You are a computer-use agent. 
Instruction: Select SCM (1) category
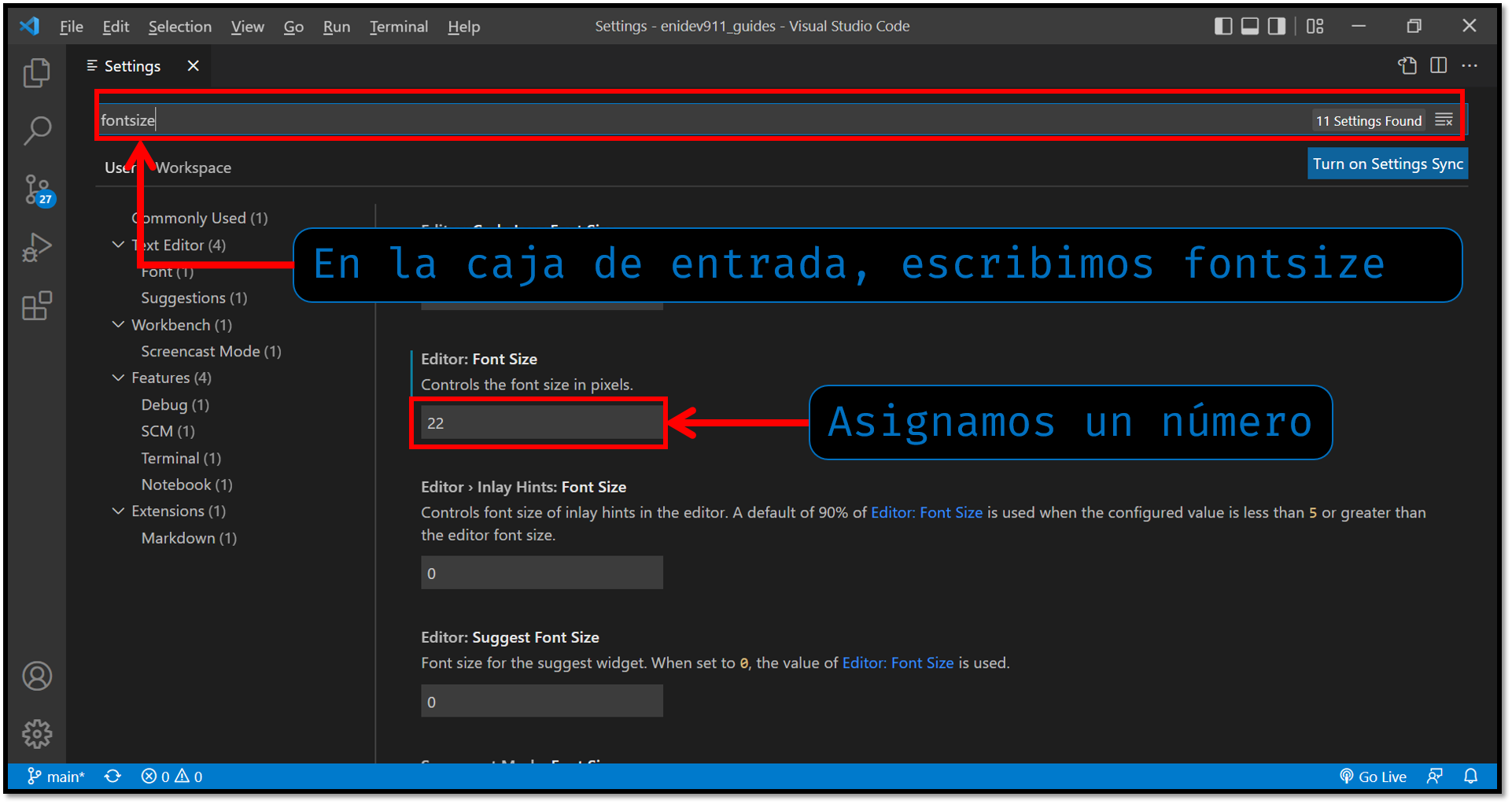(168, 431)
